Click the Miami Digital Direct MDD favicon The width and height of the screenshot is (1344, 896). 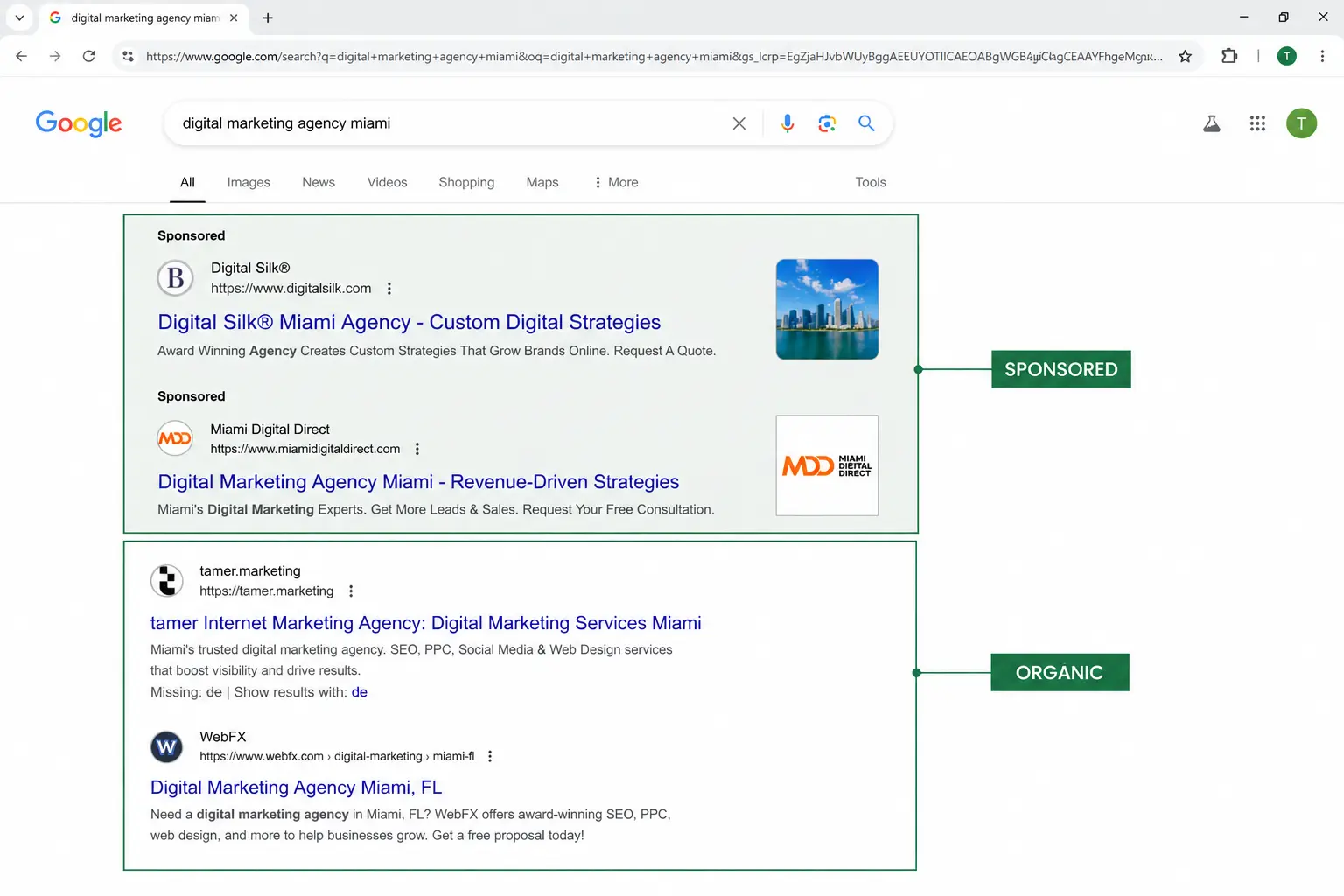tap(175, 438)
